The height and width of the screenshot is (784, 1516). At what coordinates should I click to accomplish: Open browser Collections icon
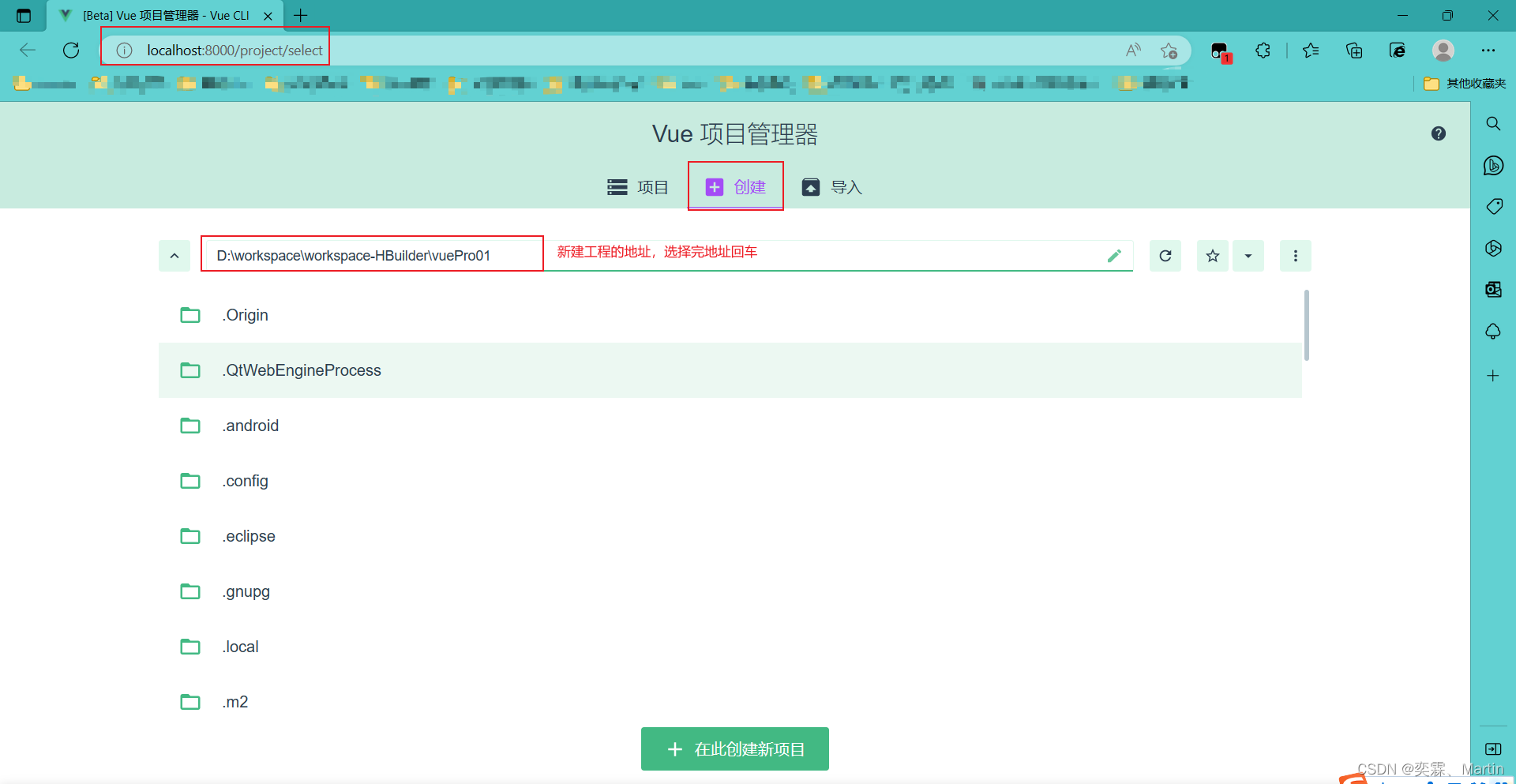(1354, 51)
